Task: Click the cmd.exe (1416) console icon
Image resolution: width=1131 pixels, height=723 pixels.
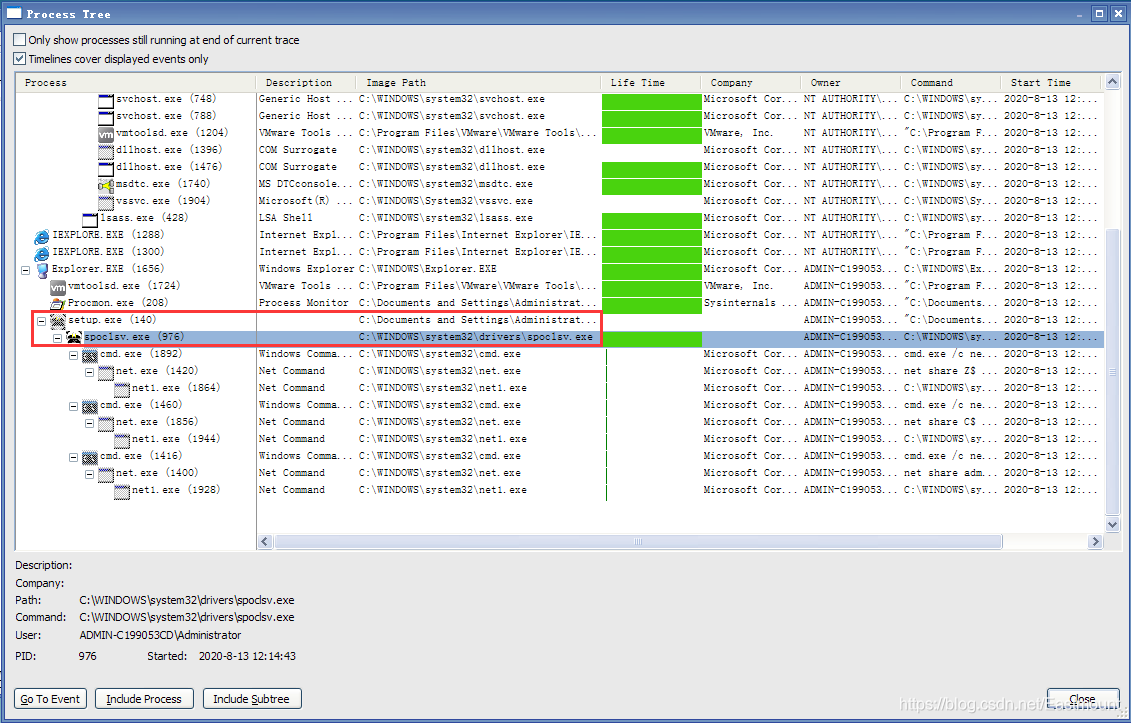Action: click(89, 456)
